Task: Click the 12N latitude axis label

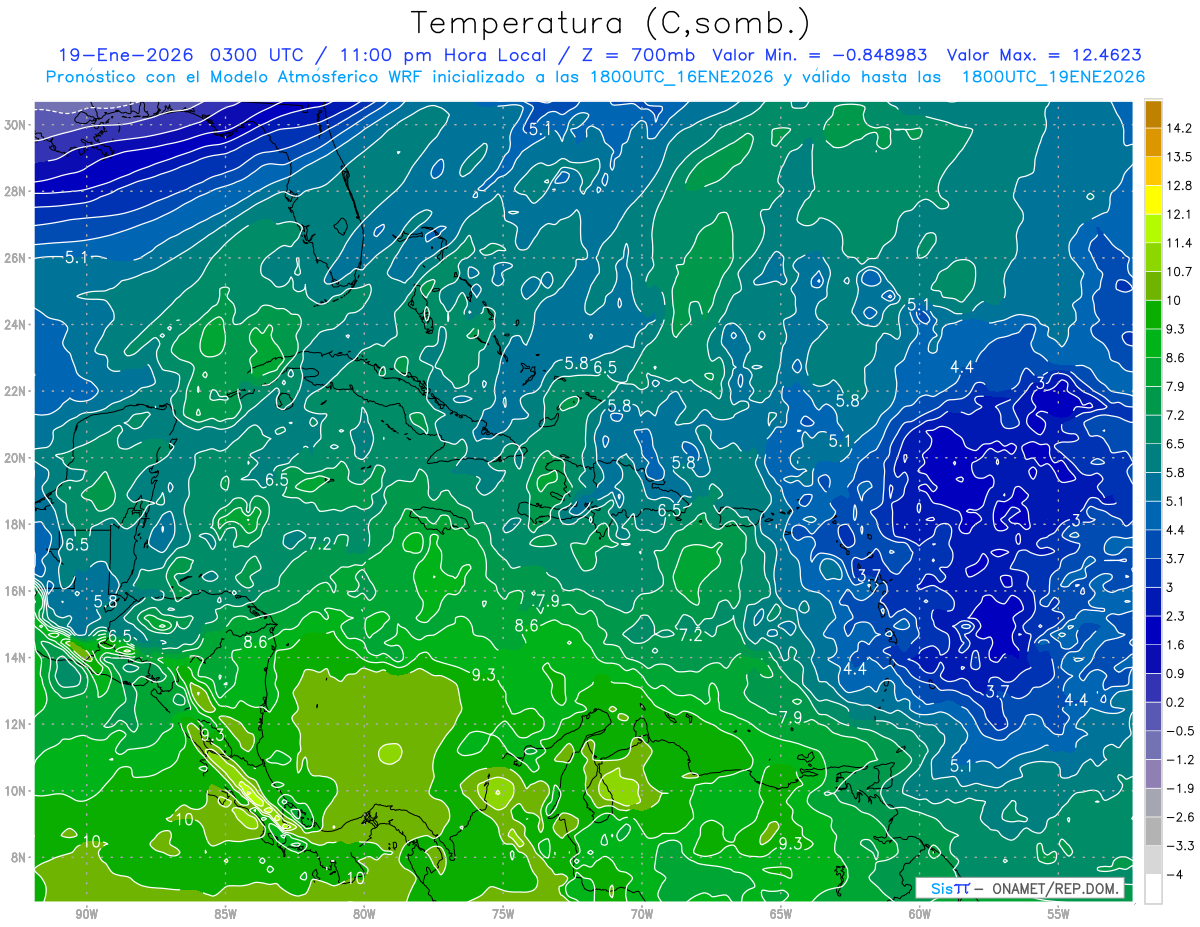Action: (17, 723)
